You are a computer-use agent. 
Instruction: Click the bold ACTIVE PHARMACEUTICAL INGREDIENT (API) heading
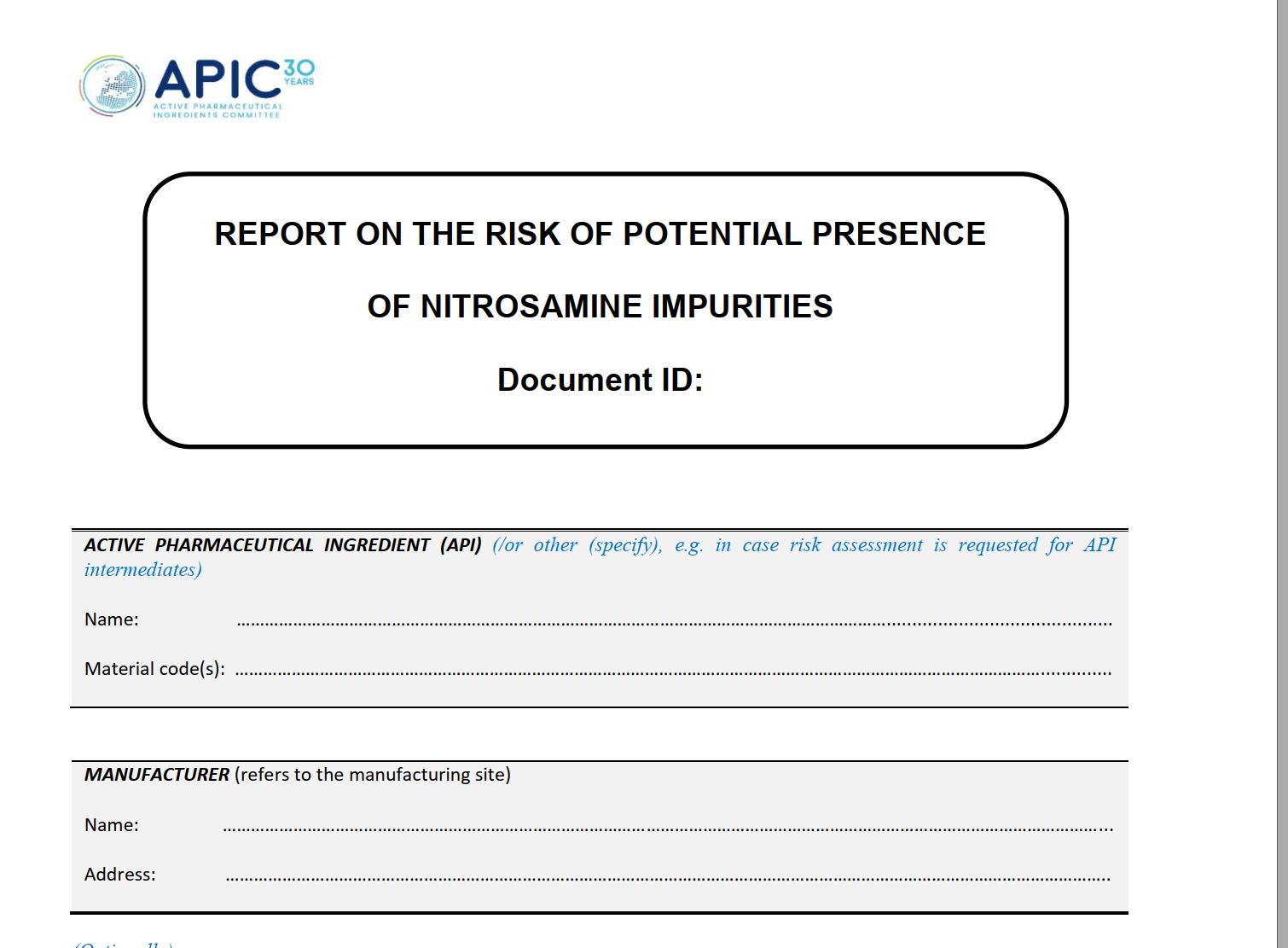(x=282, y=545)
